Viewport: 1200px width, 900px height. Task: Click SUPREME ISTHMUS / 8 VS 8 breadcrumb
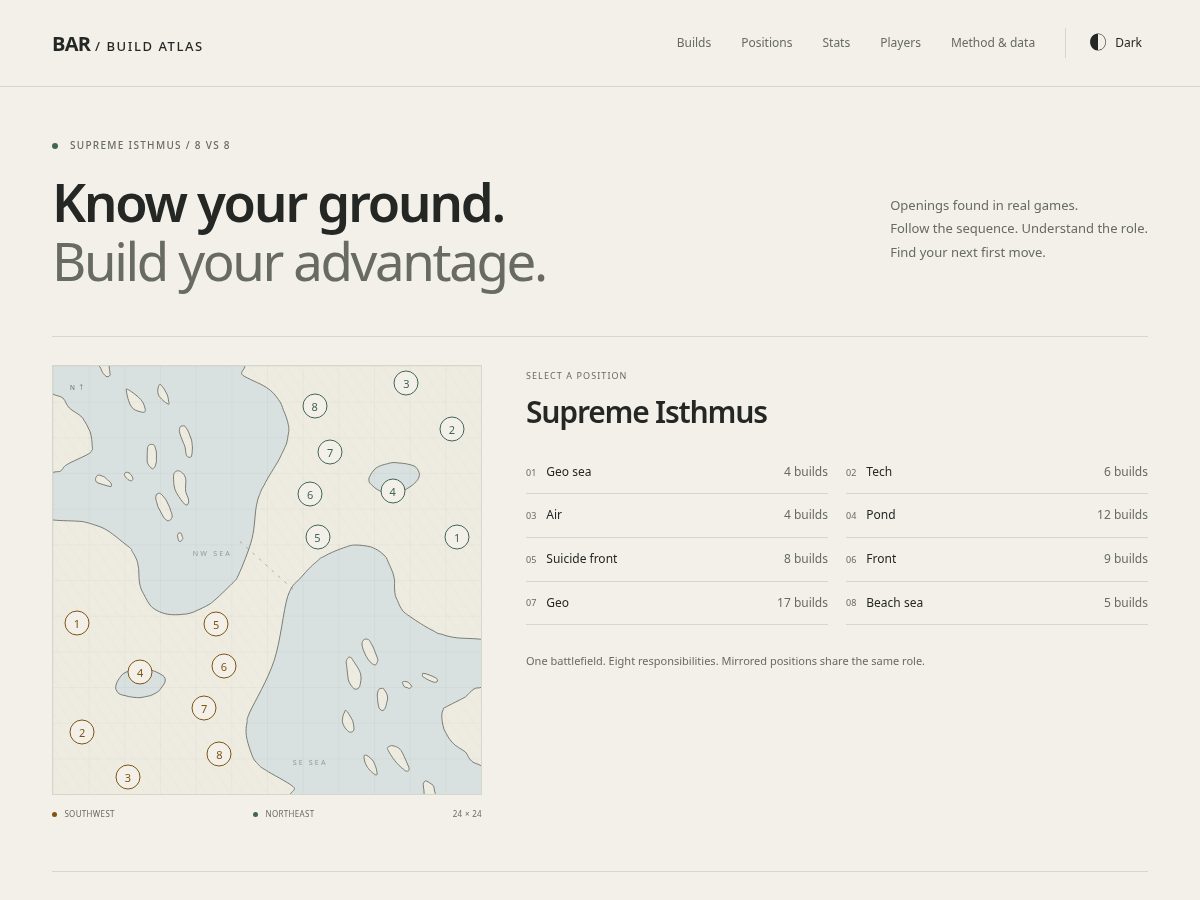coord(150,145)
